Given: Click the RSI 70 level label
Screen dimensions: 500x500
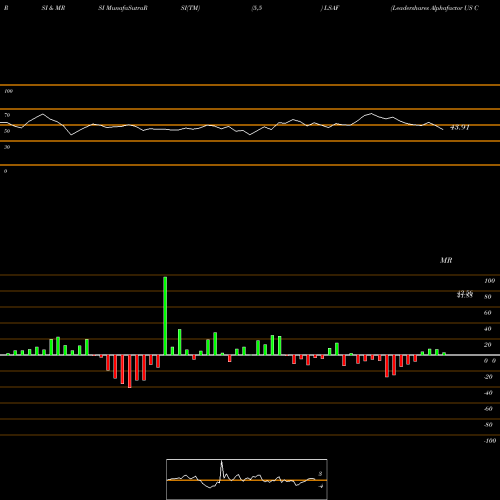Looking at the screenshot, I should pyautogui.click(x=7, y=115).
